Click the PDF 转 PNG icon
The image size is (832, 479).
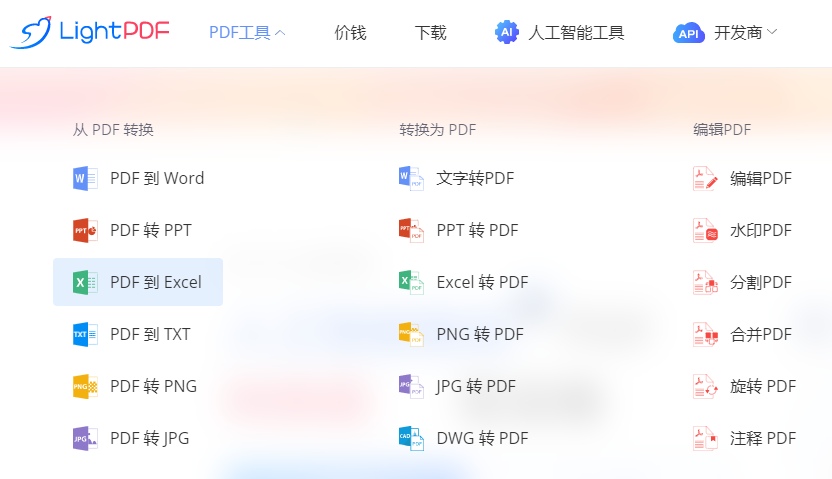(x=85, y=386)
